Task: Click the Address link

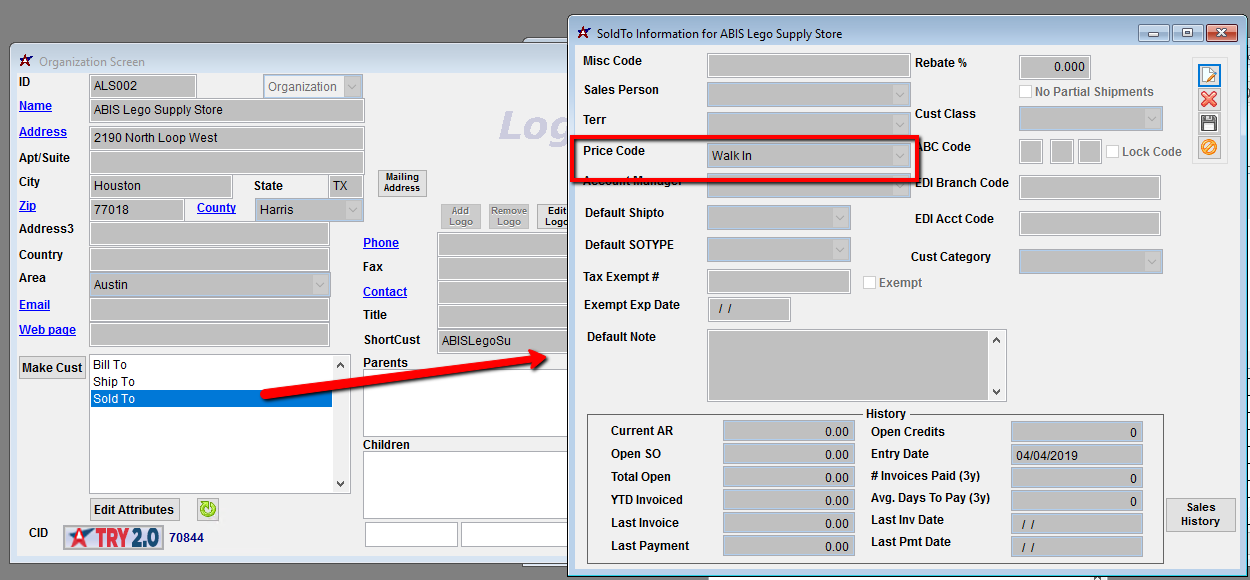Action: coord(43,132)
